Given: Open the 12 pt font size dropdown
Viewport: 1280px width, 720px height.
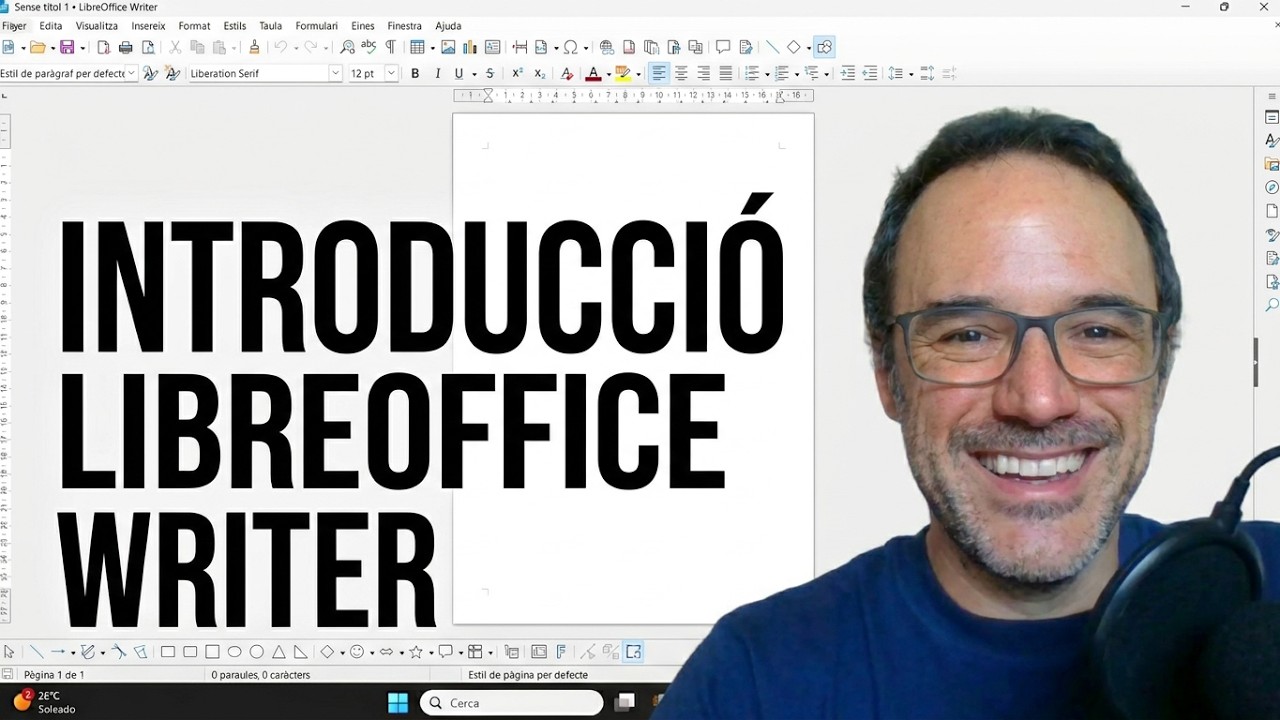Looking at the screenshot, I should pos(390,73).
